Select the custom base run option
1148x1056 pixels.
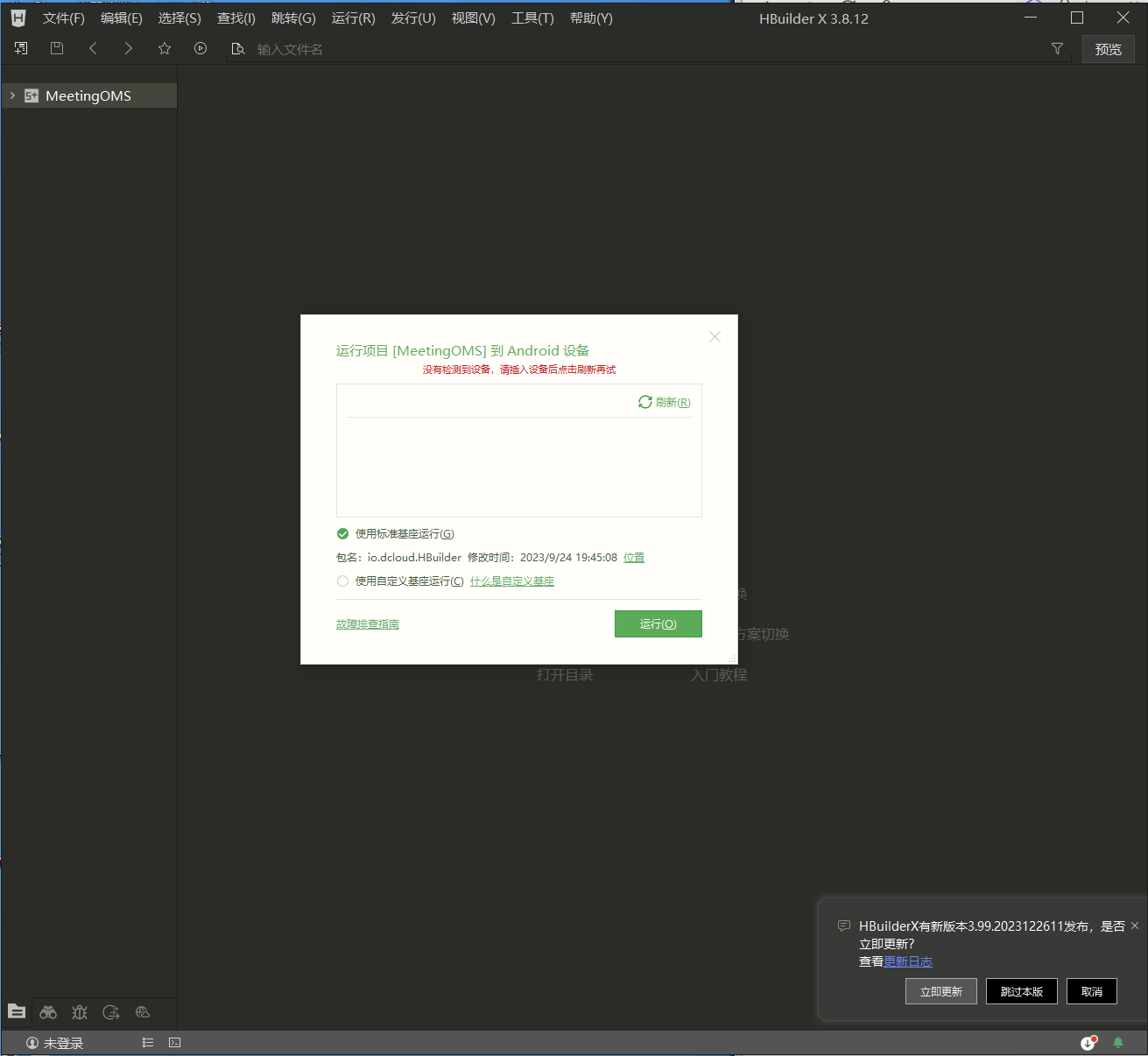click(343, 581)
